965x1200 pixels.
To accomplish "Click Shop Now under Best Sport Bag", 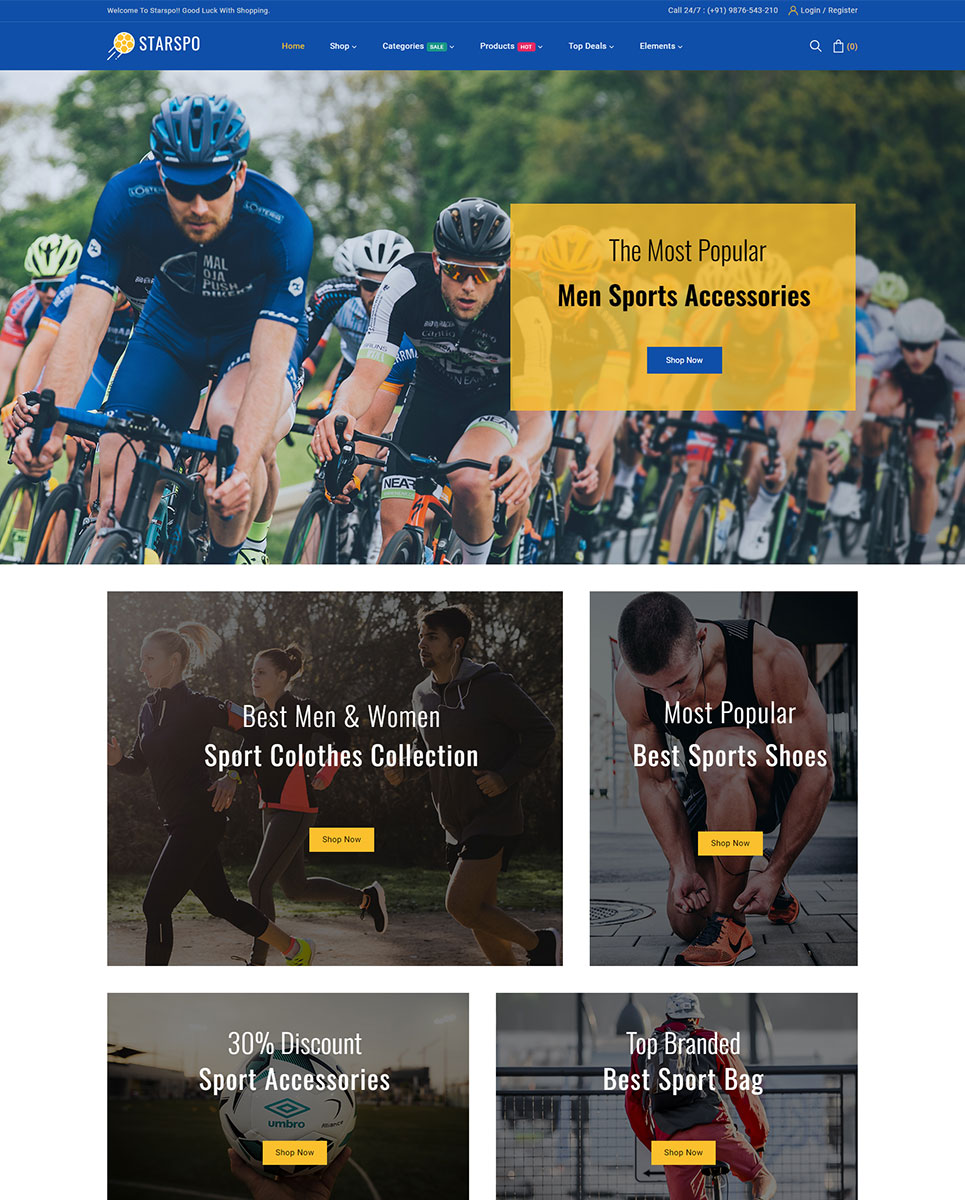I will 683,1152.
